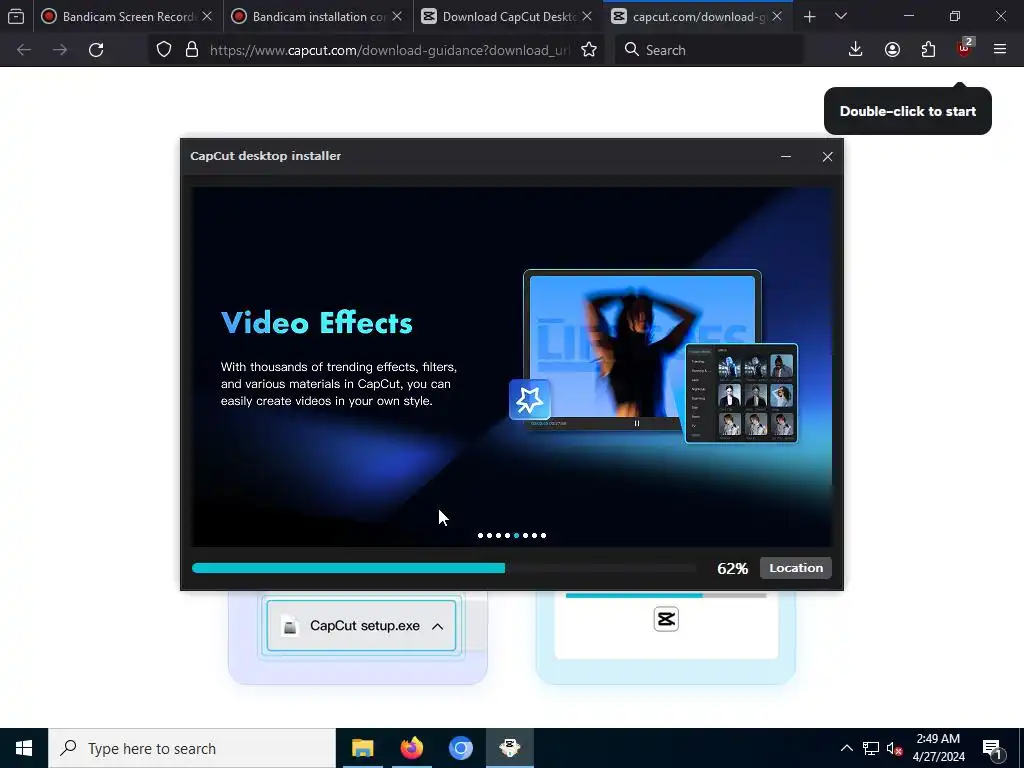The width and height of the screenshot is (1024, 768).
Task: Click the taskbar Type here to search box
Action: coord(192,748)
